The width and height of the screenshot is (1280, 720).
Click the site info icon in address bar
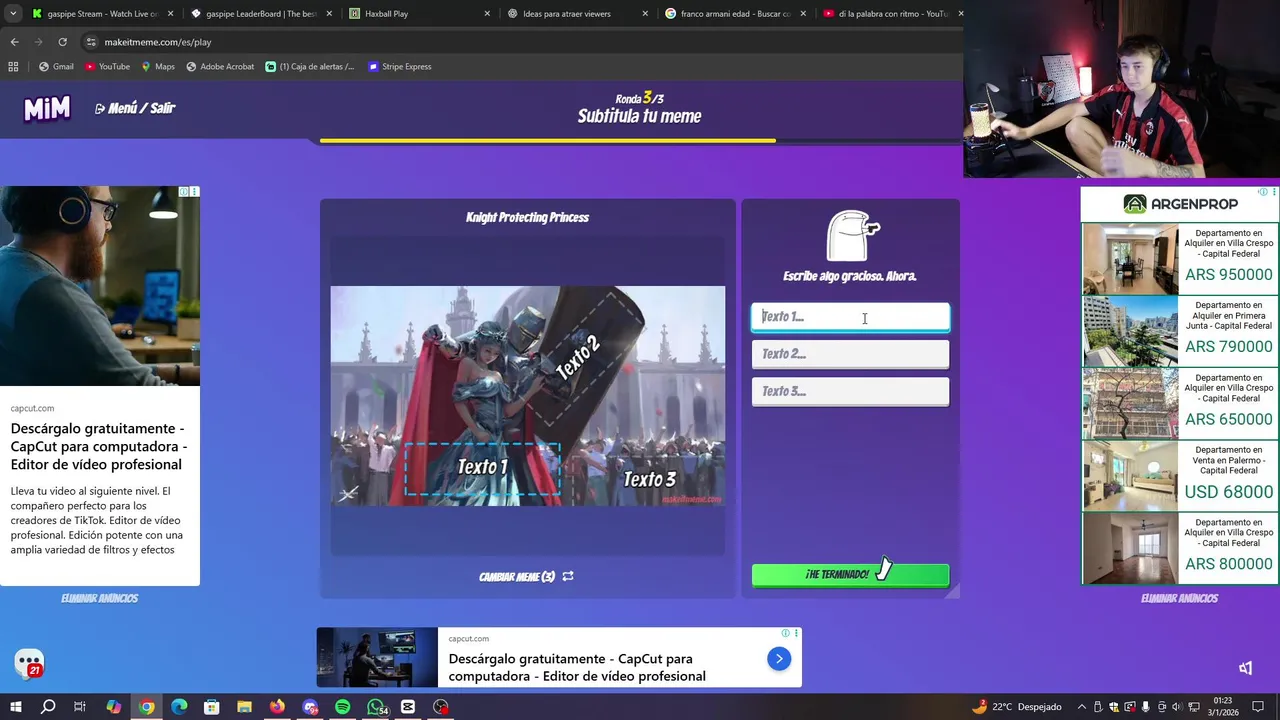click(x=91, y=42)
